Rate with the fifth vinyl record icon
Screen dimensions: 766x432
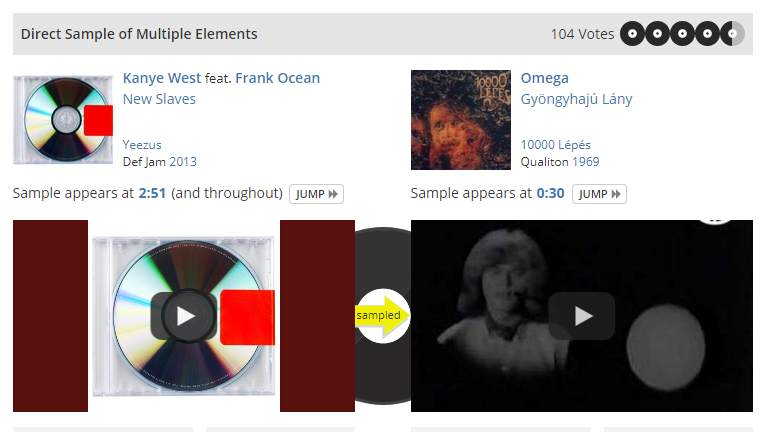point(732,34)
